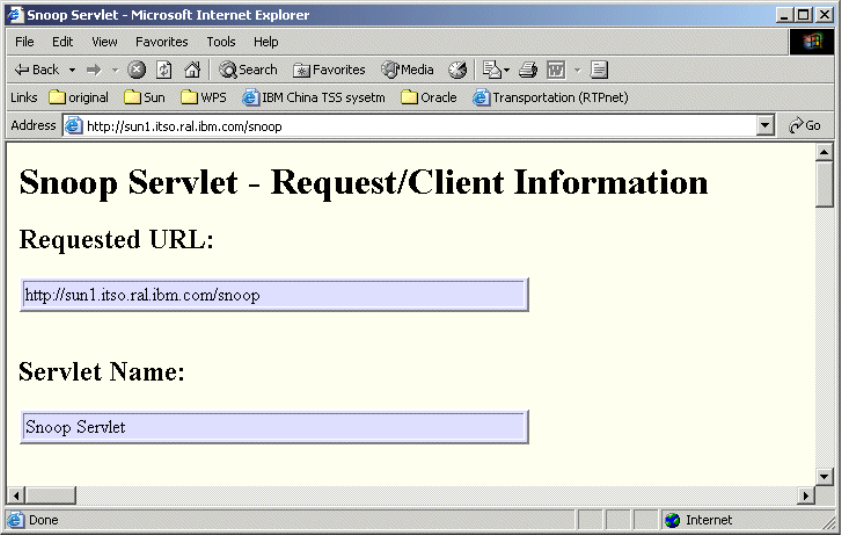Click the Go button beside address bar
The width and height of the screenshot is (841, 535).
point(805,126)
